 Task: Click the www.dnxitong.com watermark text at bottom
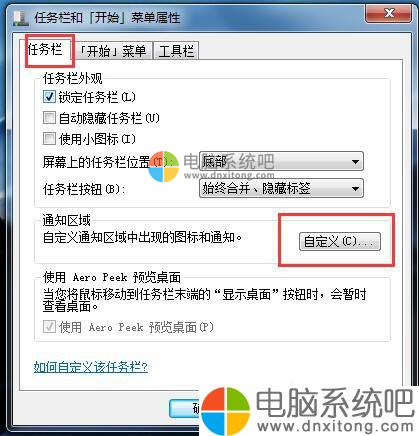point(335,426)
